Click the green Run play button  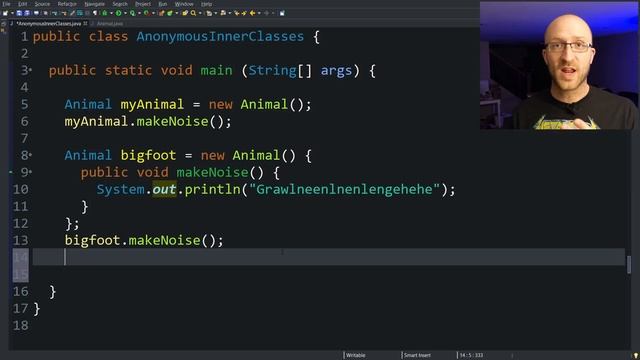[x=118, y=13]
